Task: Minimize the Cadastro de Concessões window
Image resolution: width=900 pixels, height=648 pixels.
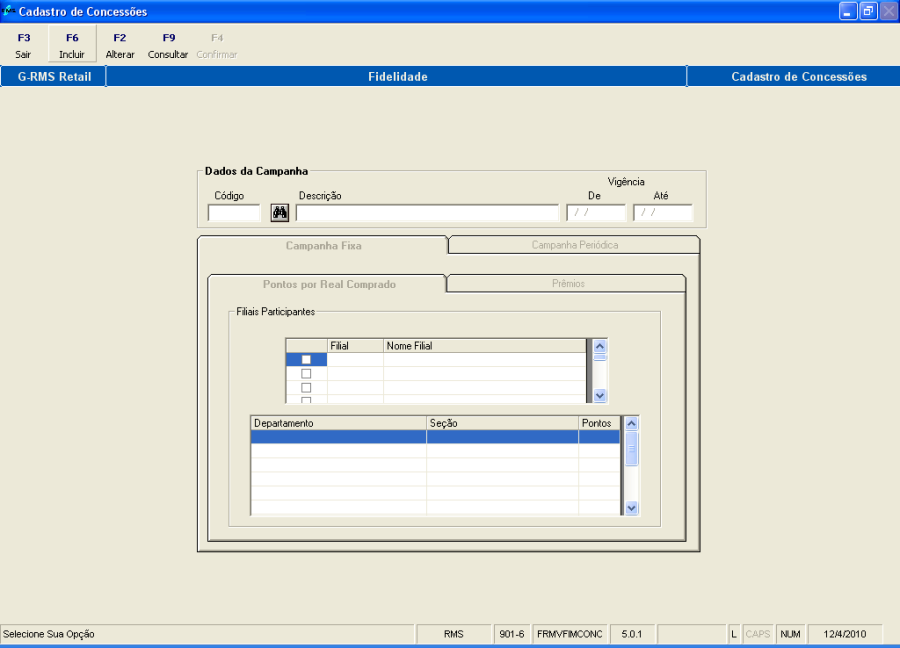Action: pos(848,11)
